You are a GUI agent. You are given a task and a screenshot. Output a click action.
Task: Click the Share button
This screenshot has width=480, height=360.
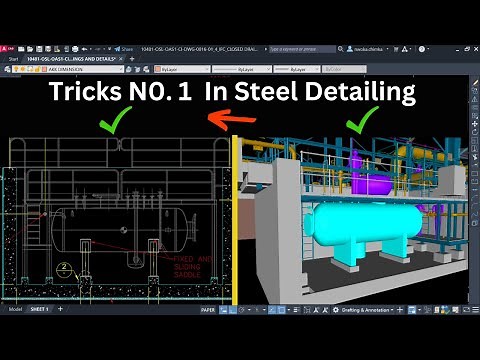pos(124,49)
